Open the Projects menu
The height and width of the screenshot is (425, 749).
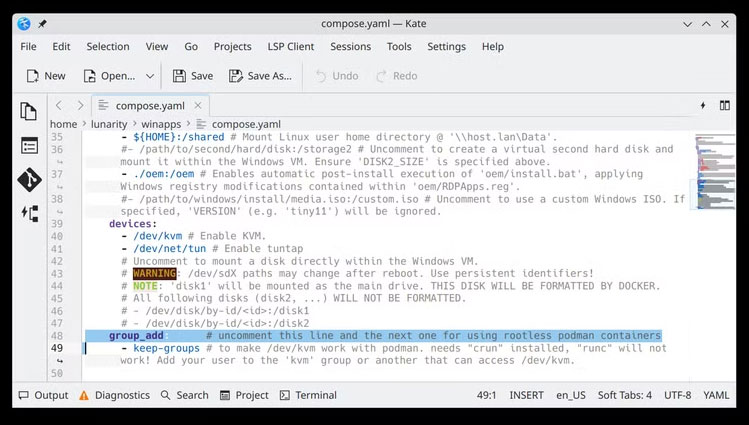click(x=233, y=47)
